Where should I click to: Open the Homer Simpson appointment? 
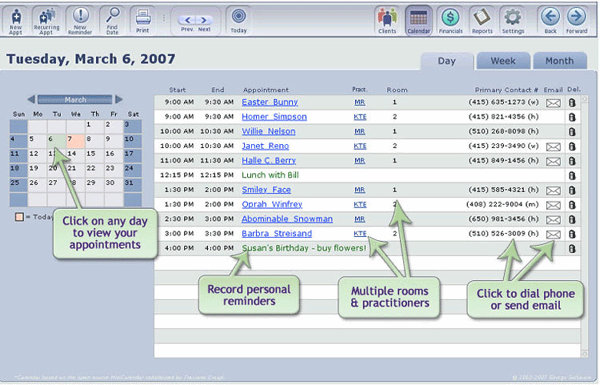pos(274,117)
